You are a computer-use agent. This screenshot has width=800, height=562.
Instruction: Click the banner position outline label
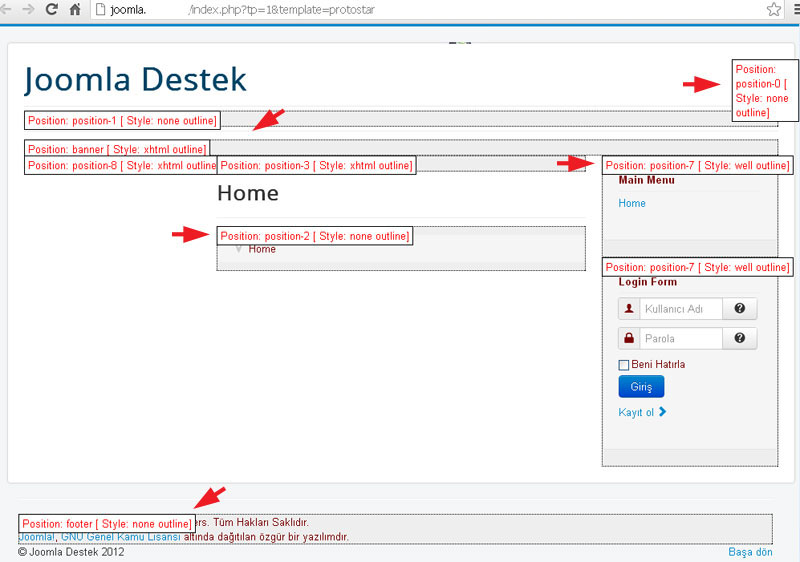pyautogui.click(x=117, y=149)
